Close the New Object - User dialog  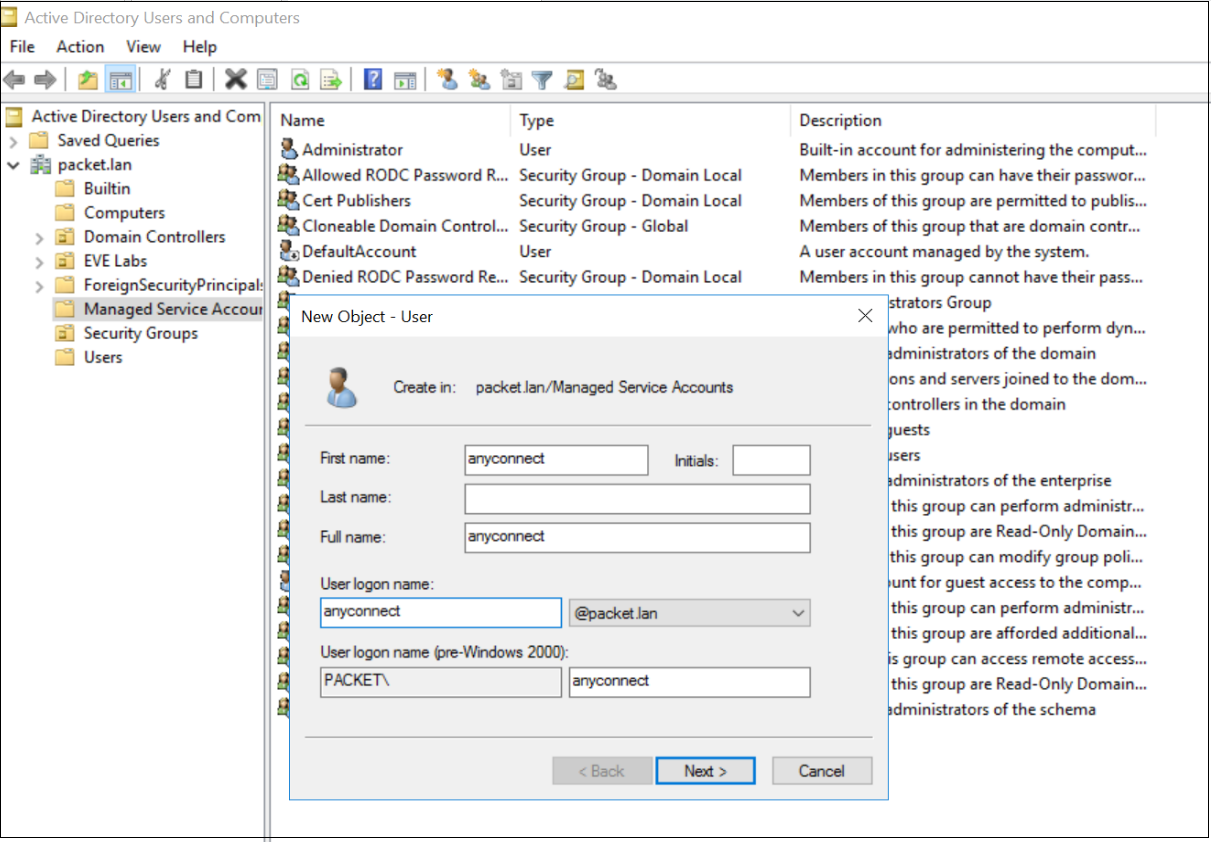click(x=866, y=316)
